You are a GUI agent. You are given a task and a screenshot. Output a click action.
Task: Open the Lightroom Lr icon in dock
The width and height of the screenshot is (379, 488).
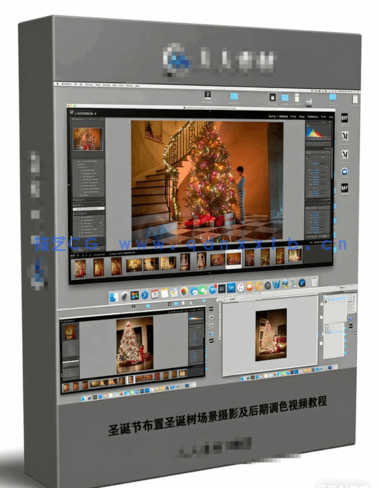[222, 289]
